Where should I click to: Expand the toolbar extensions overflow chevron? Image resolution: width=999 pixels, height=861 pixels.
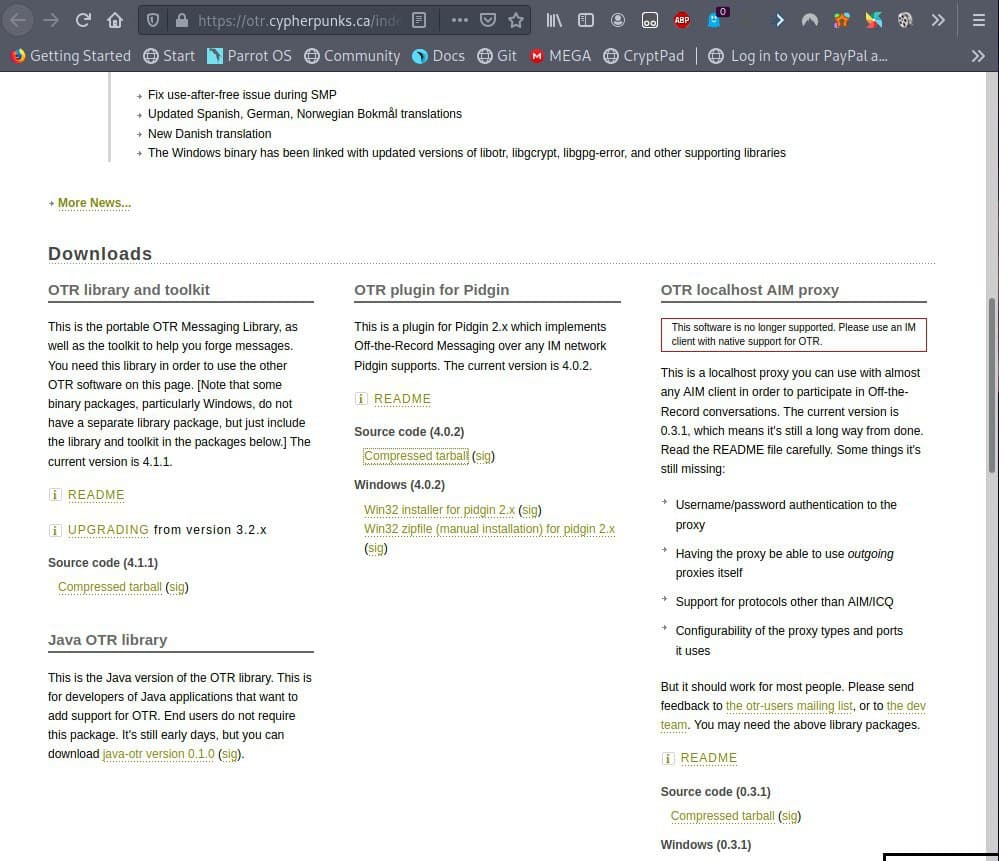[937, 20]
